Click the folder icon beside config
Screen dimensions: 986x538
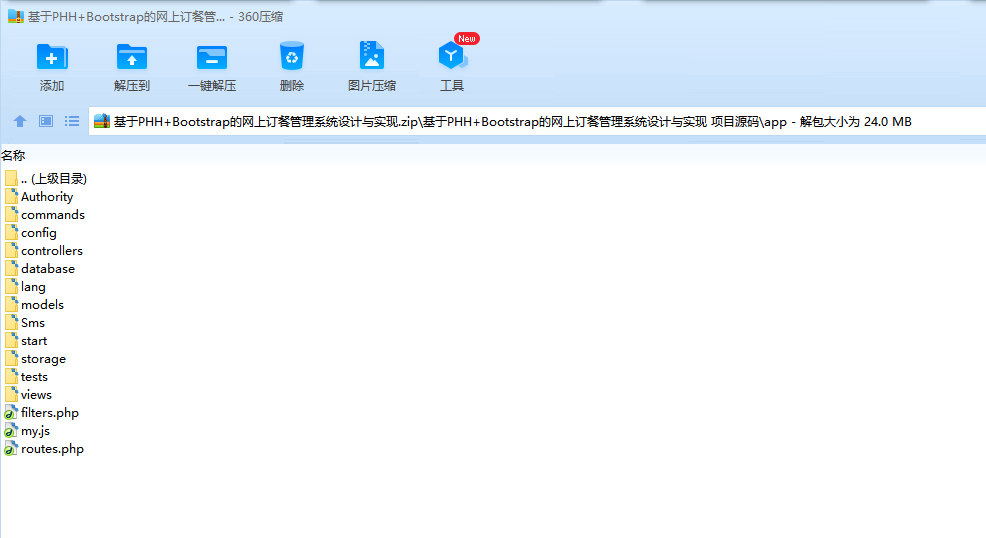point(11,232)
